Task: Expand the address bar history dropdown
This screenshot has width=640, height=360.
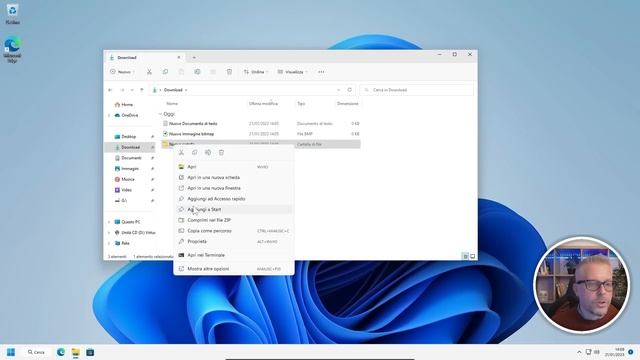Action: tap(338, 90)
